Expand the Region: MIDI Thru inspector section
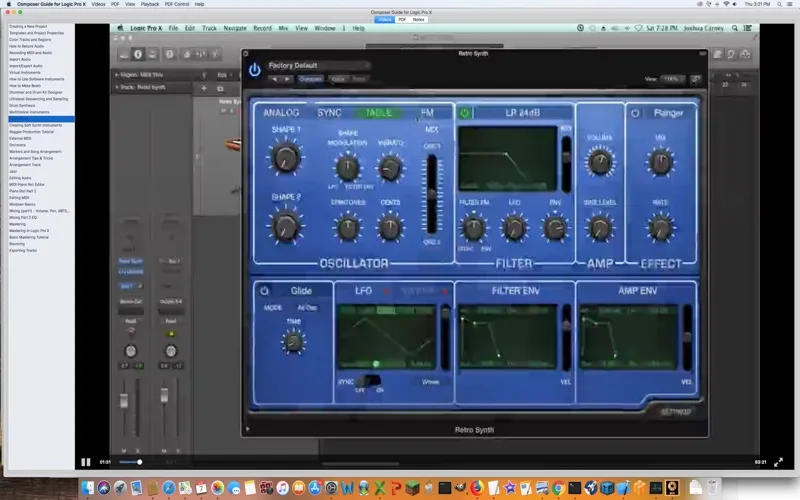The image size is (800, 500). pos(117,74)
